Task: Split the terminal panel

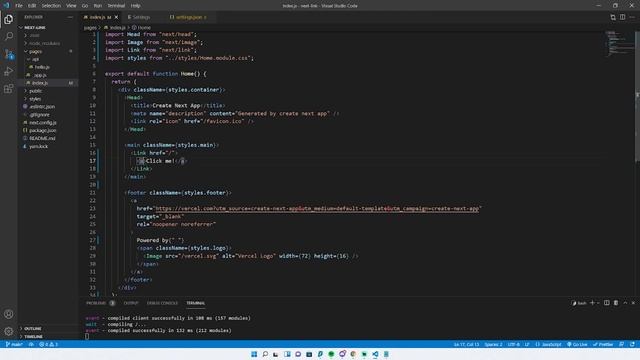Action: (607, 303)
